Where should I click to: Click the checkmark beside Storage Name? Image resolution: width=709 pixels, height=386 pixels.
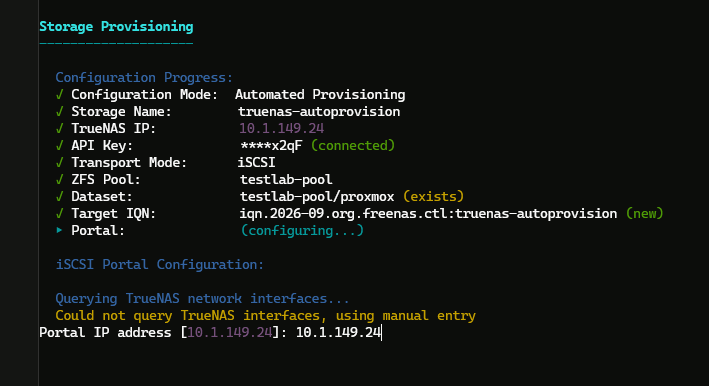(x=59, y=112)
